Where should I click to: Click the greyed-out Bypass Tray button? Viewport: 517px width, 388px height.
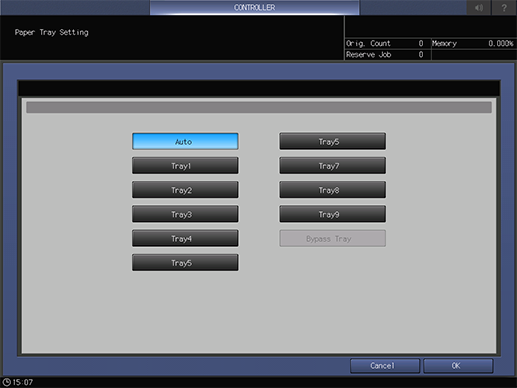[332, 238]
